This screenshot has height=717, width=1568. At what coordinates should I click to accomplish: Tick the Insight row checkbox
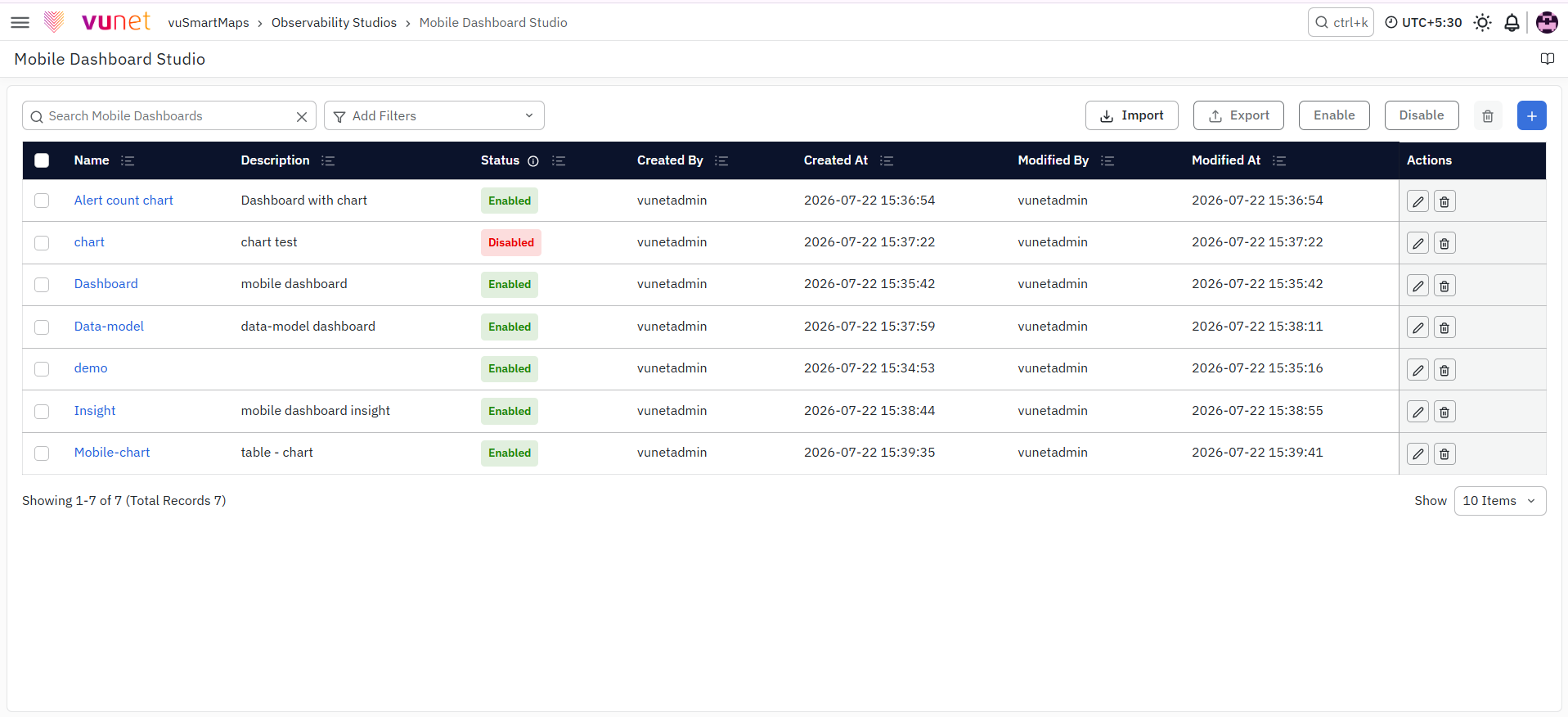point(42,412)
